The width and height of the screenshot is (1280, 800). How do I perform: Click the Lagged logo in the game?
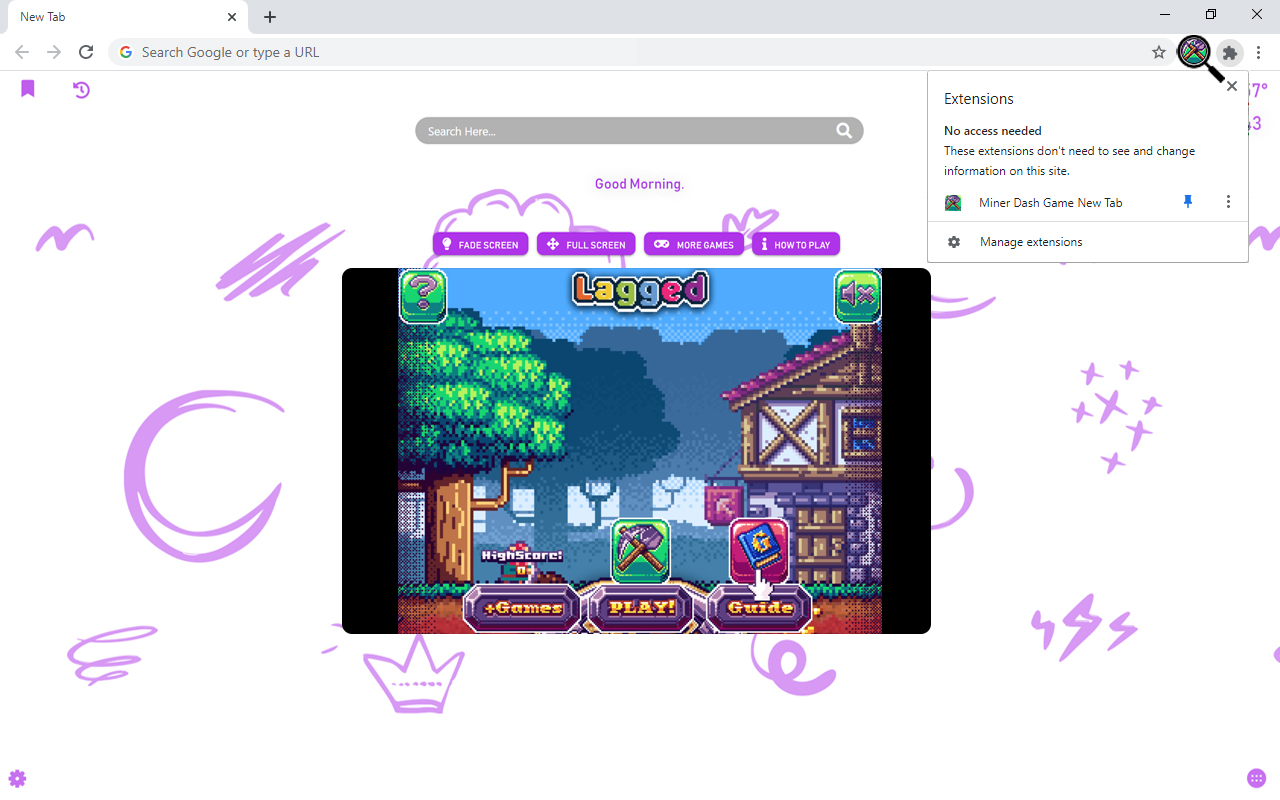640,290
